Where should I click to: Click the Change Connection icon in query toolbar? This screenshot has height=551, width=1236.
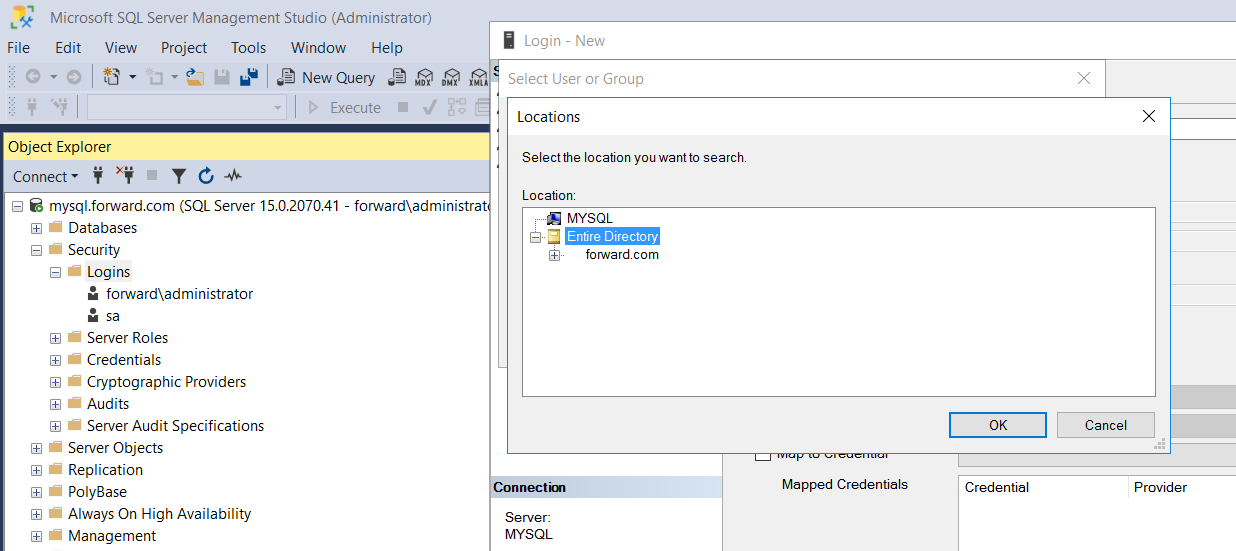pos(59,107)
